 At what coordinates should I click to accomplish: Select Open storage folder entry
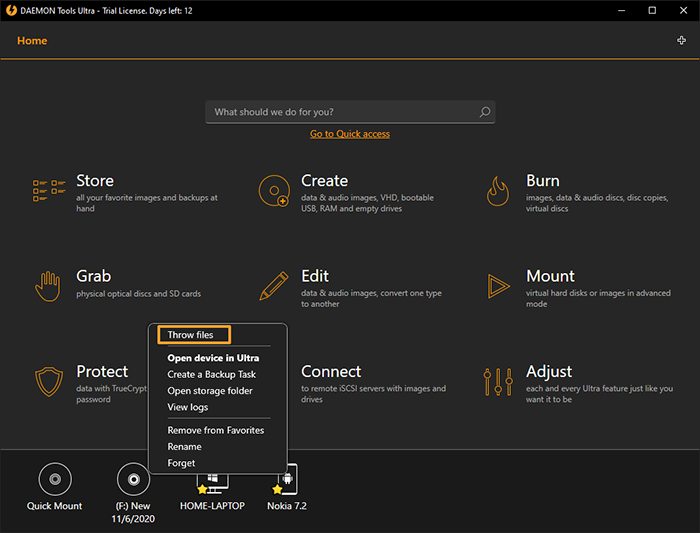pyautogui.click(x=210, y=391)
